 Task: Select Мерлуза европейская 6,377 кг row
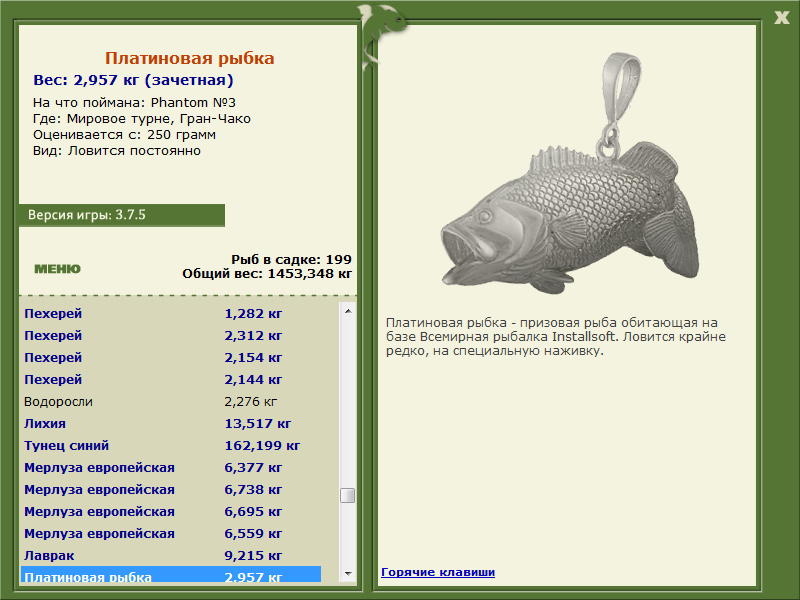171,467
